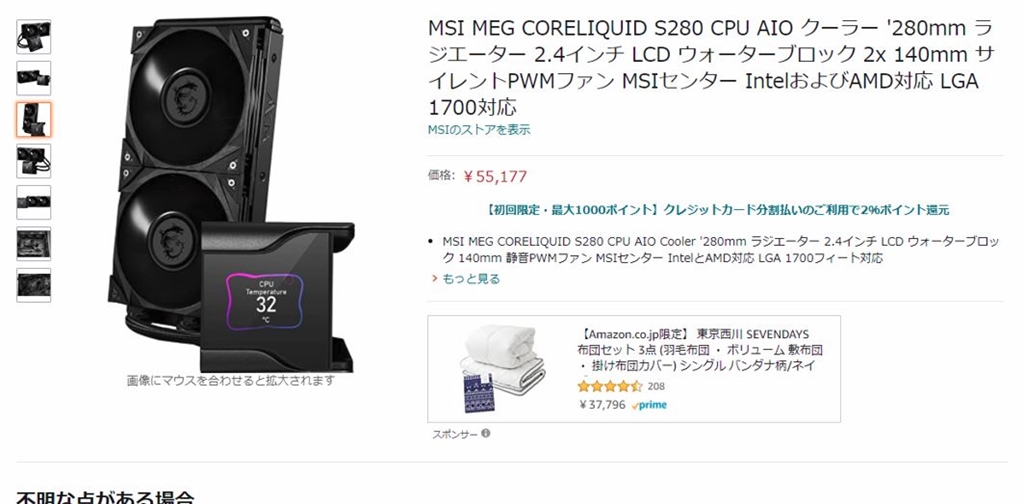Select the seventh product thumbnail image

click(x=33, y=285)
